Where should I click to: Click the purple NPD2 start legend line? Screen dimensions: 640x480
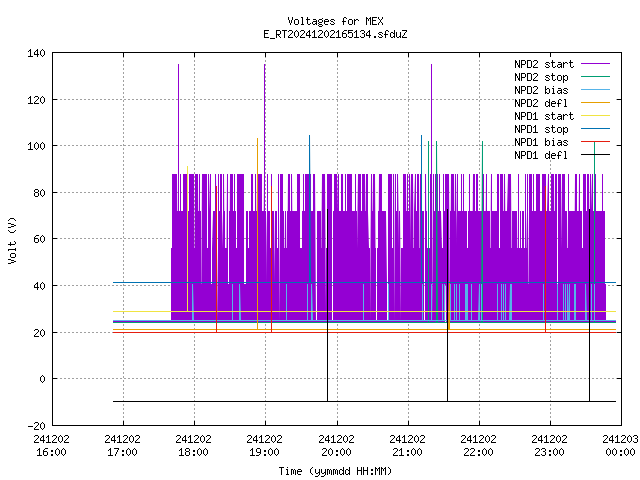pyautogui.click(x=595, y=64)
